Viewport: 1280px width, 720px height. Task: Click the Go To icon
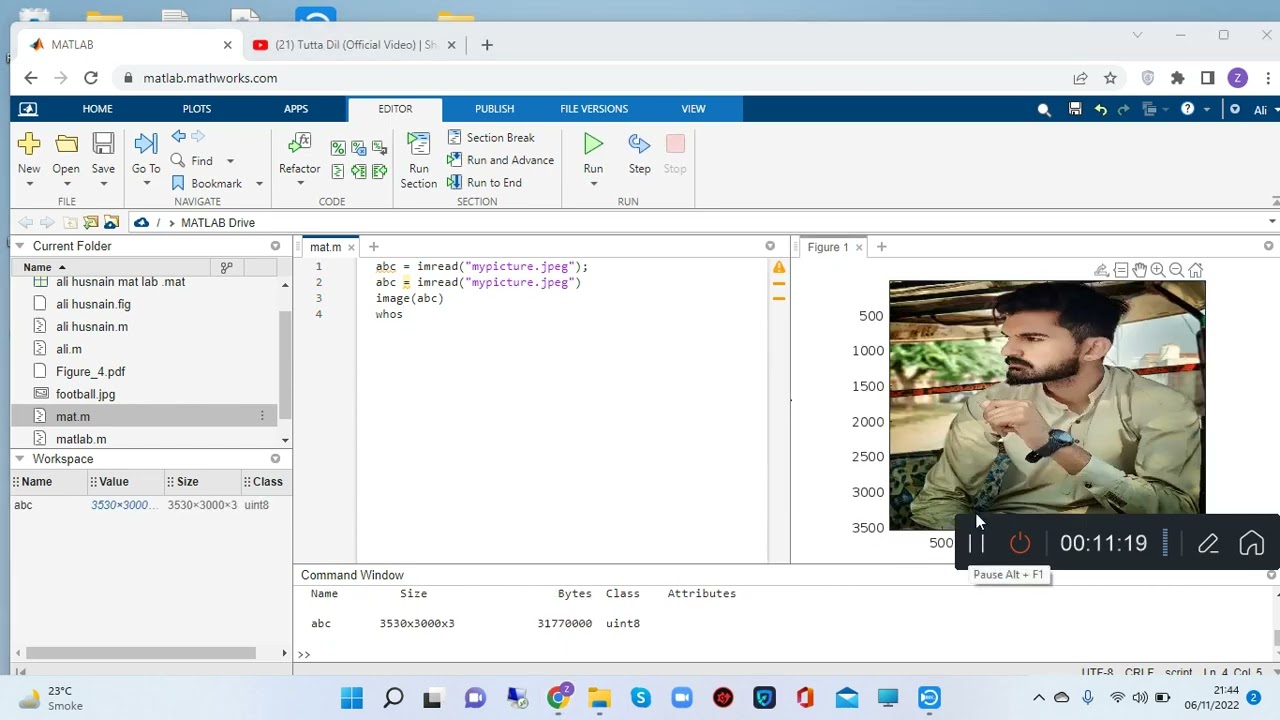pos(146,144)
